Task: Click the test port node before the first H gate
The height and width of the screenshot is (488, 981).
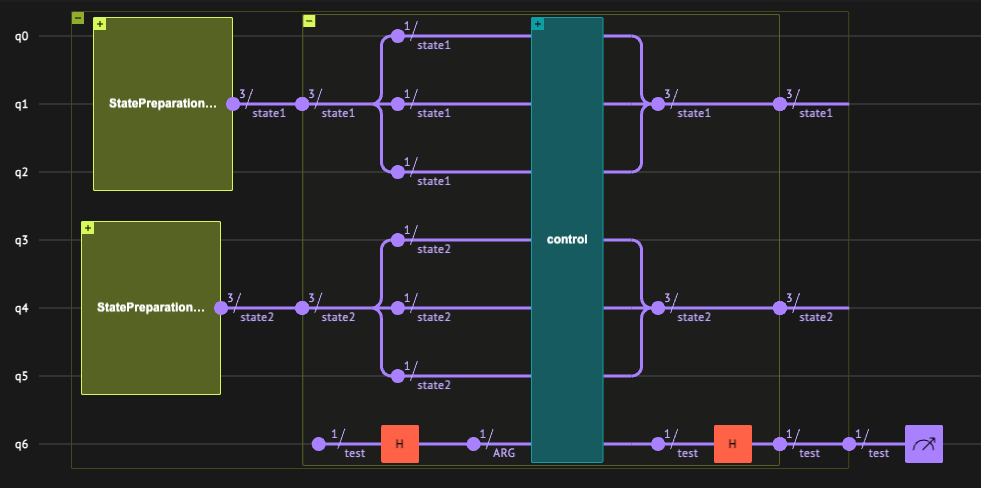Action: pos(318,444)
